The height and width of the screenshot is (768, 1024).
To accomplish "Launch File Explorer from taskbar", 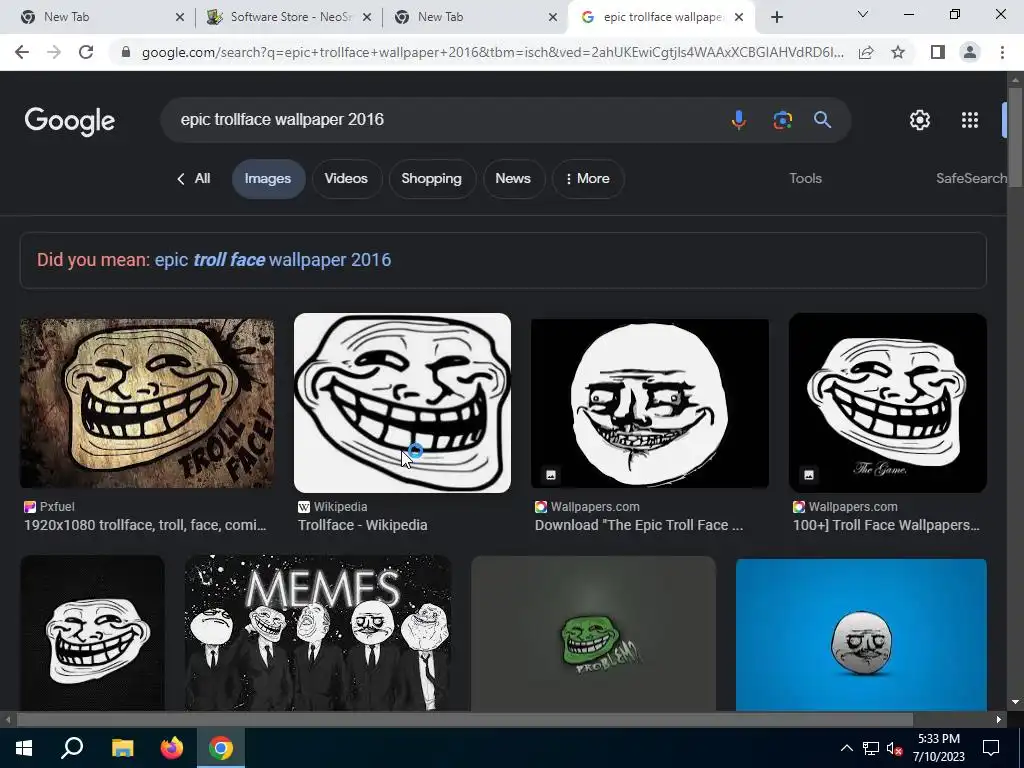I will tap(122, 748).
